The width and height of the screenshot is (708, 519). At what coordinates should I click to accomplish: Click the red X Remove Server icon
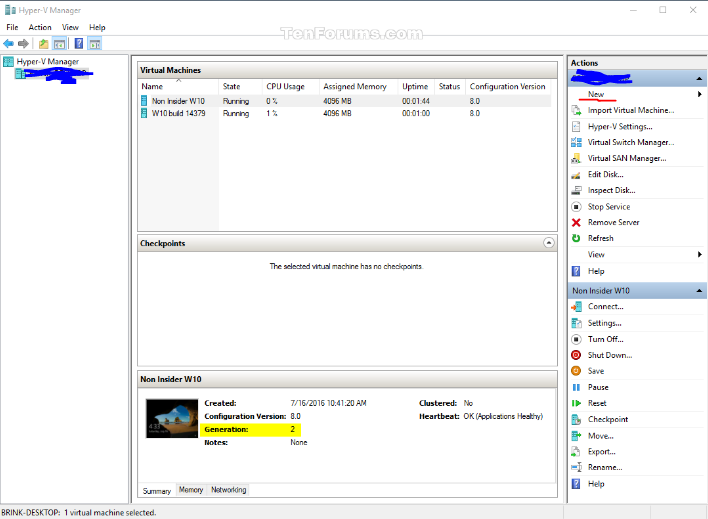[x=576, y=222]
